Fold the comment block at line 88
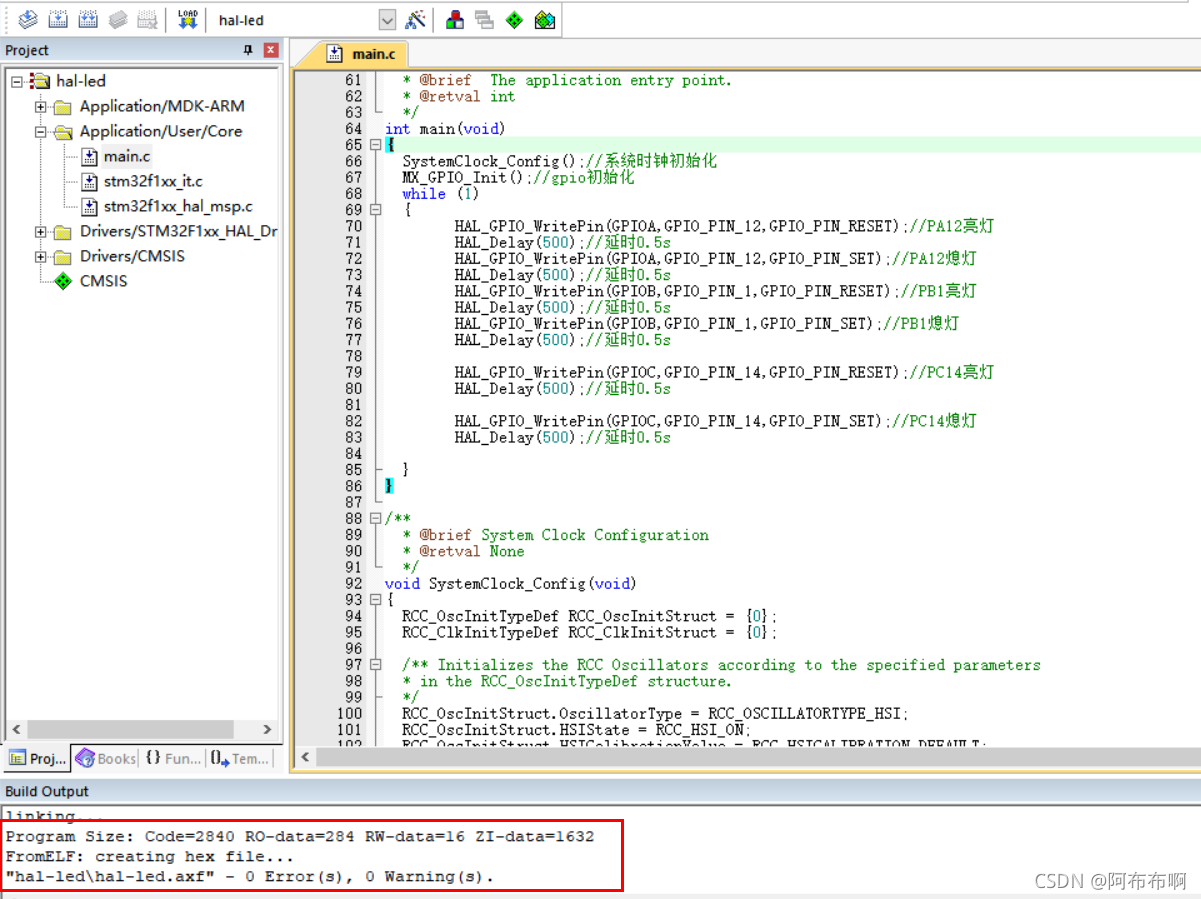Viewport: 1201px width, 899px height. [376, 518]
